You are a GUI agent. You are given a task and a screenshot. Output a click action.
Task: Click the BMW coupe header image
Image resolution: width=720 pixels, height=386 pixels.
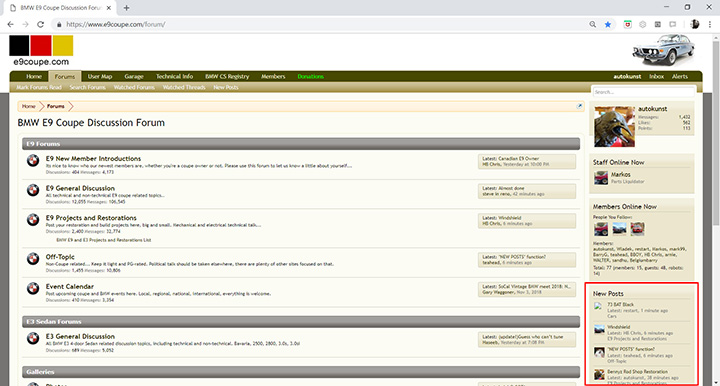coord(664,50)
